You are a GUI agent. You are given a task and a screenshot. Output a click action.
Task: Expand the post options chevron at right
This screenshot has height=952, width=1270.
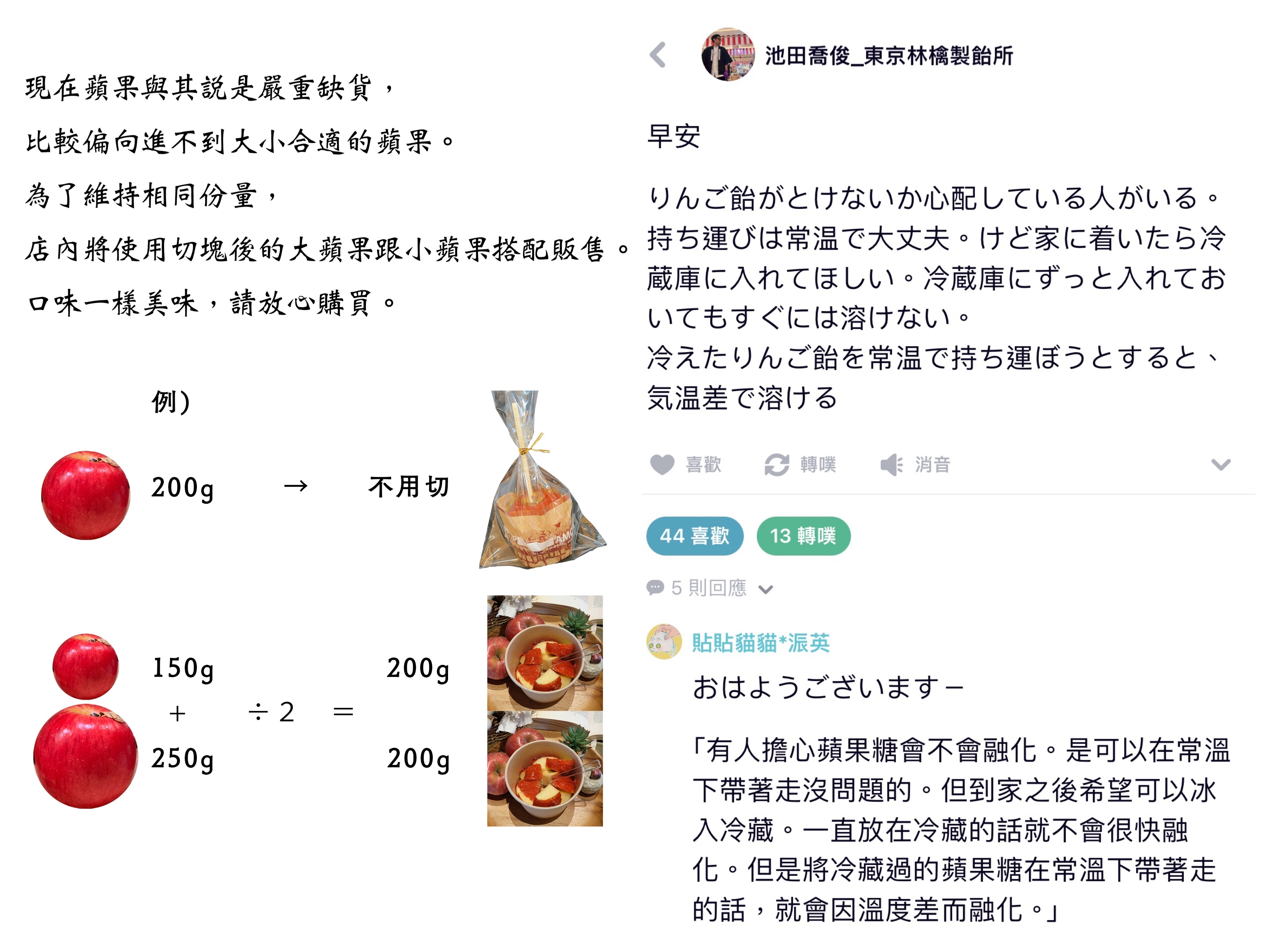[x=1221, y=464]
